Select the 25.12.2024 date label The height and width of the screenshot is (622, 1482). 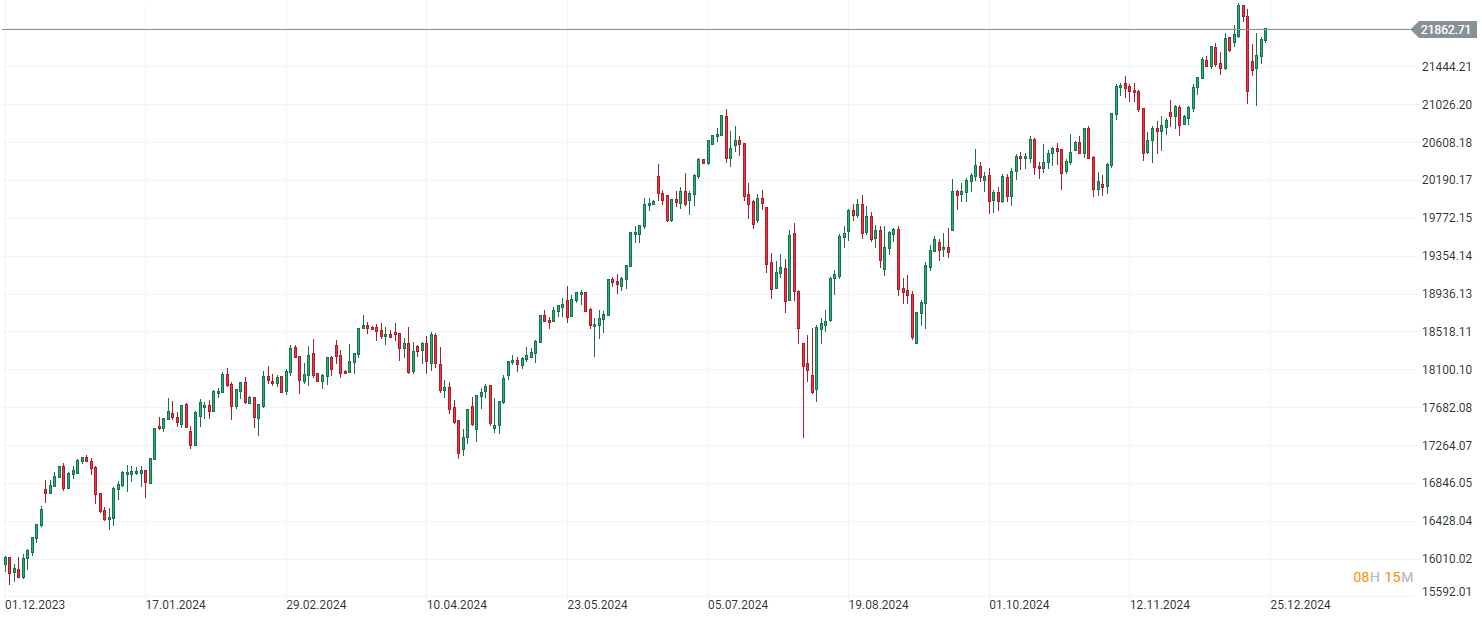click(1300, 605)
